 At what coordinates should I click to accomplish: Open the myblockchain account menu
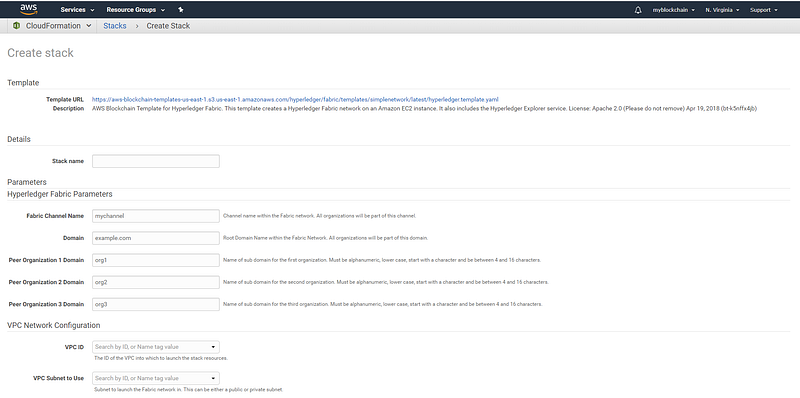point(673,10)
